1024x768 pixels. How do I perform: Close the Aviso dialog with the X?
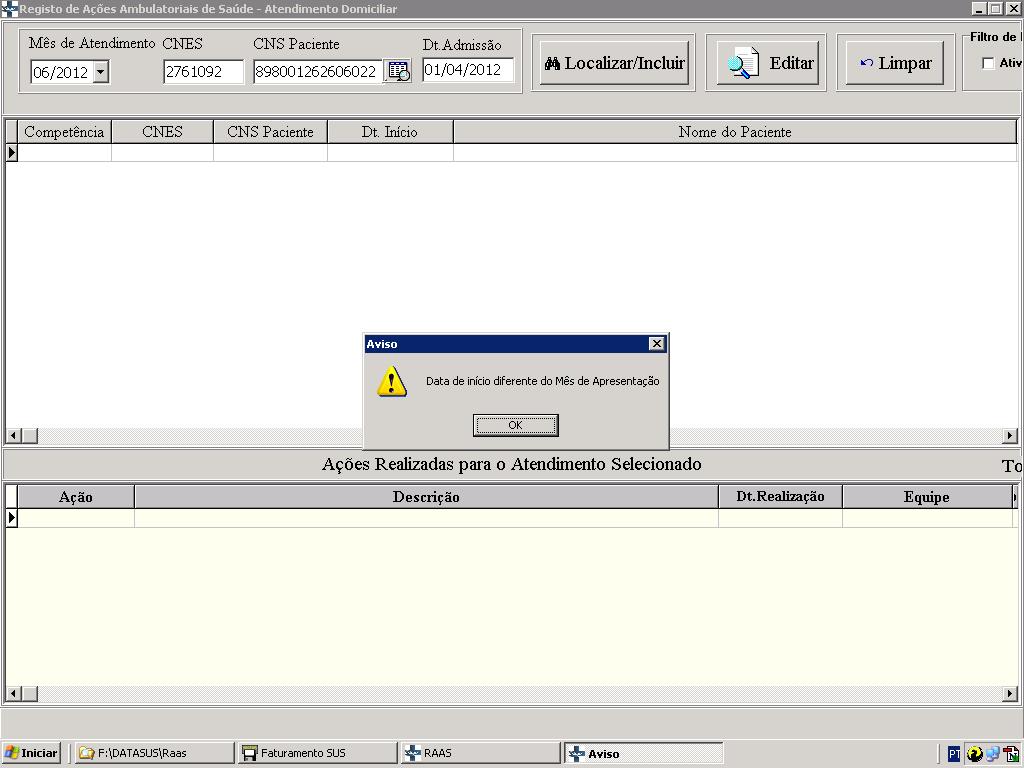(656, 344)
